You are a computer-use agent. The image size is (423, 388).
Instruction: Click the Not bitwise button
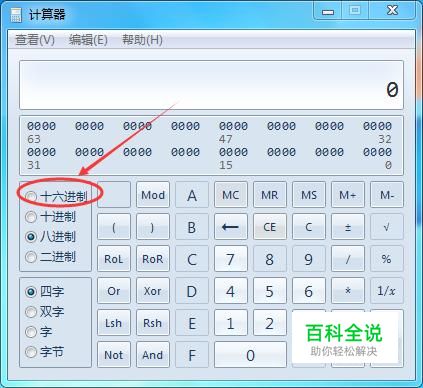[114, 355]
